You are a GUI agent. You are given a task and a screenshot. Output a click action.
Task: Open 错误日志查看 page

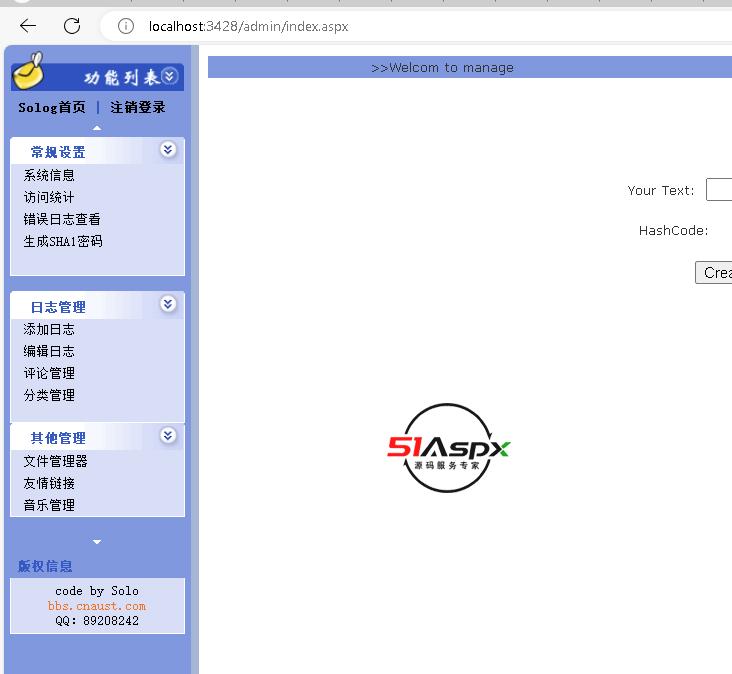tap(62, 219)
